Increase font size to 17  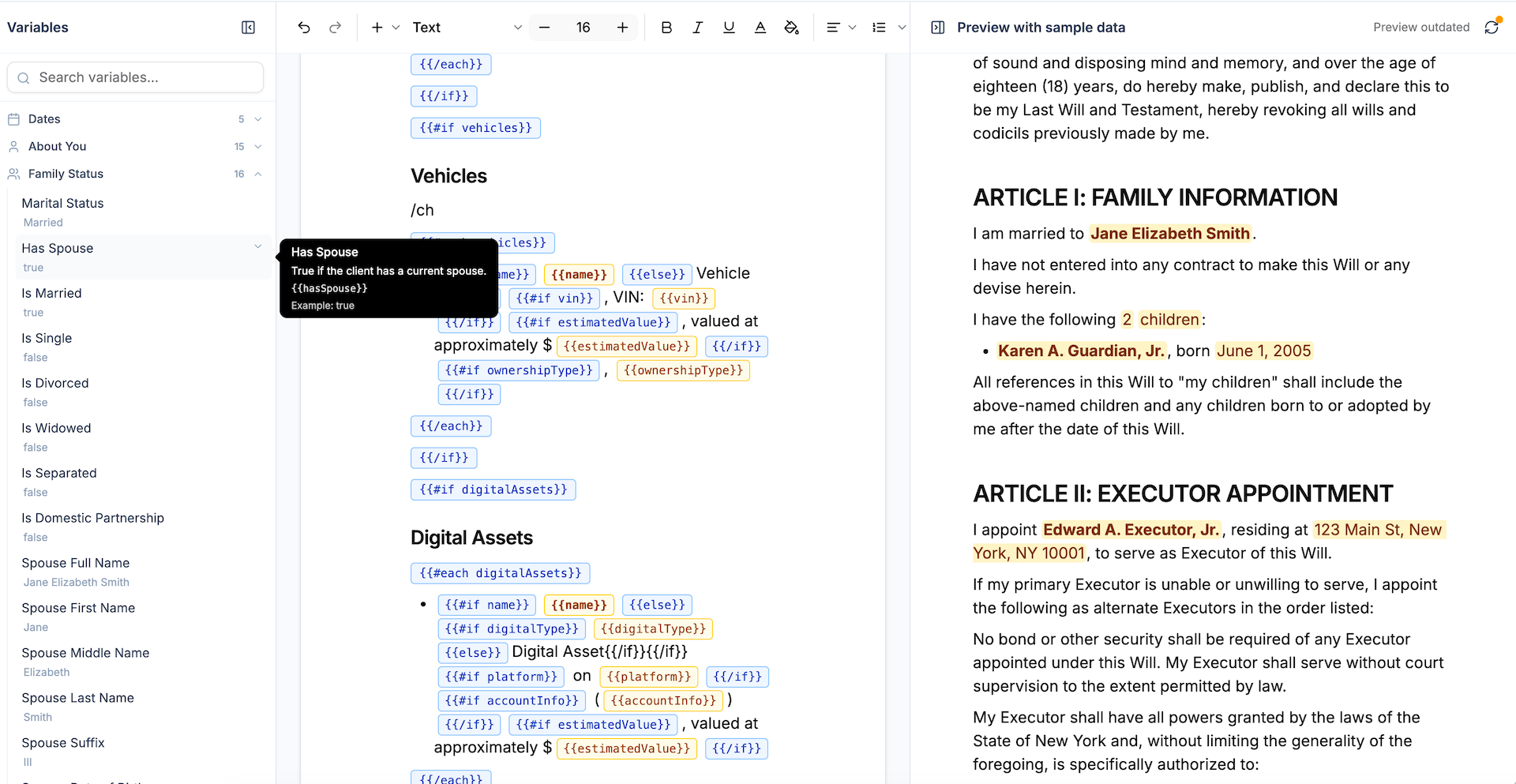tap(622, 27)
